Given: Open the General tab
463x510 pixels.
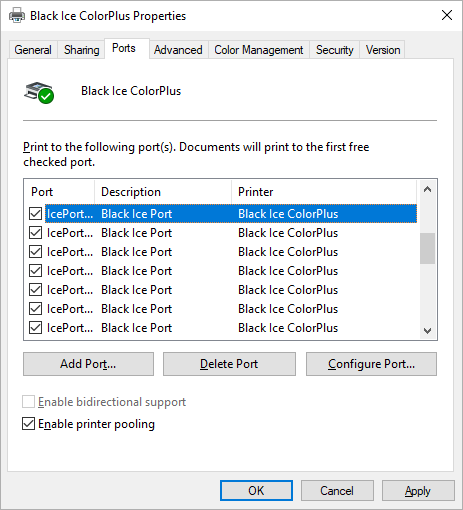Looking at the screenshot, I should coord(33,50).
